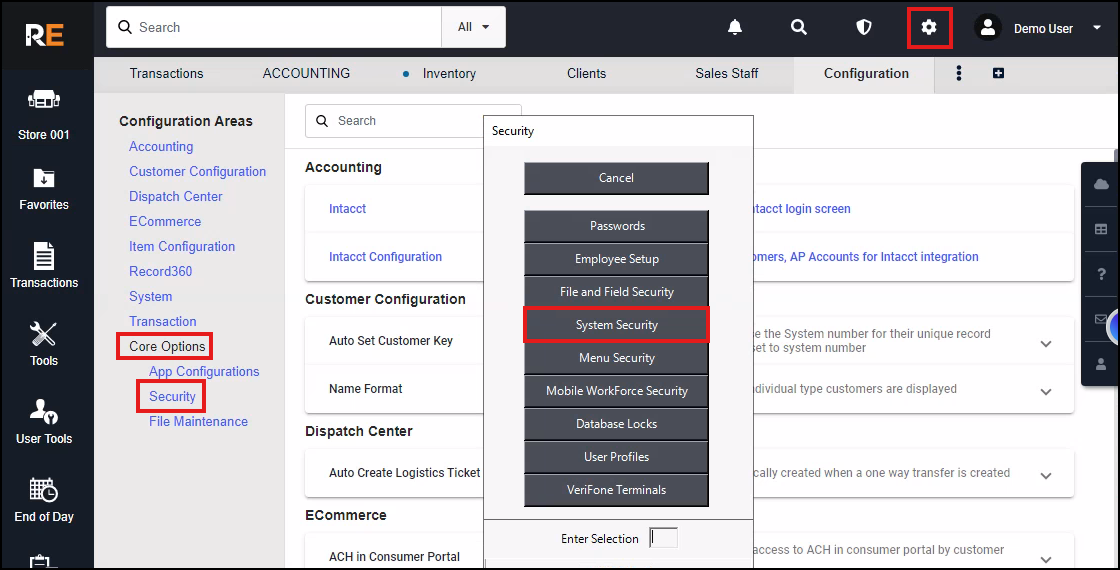Open Favorites in the left sidebar
The height and width of the screenshot is (570, 1120).
(x=44, y=190)
